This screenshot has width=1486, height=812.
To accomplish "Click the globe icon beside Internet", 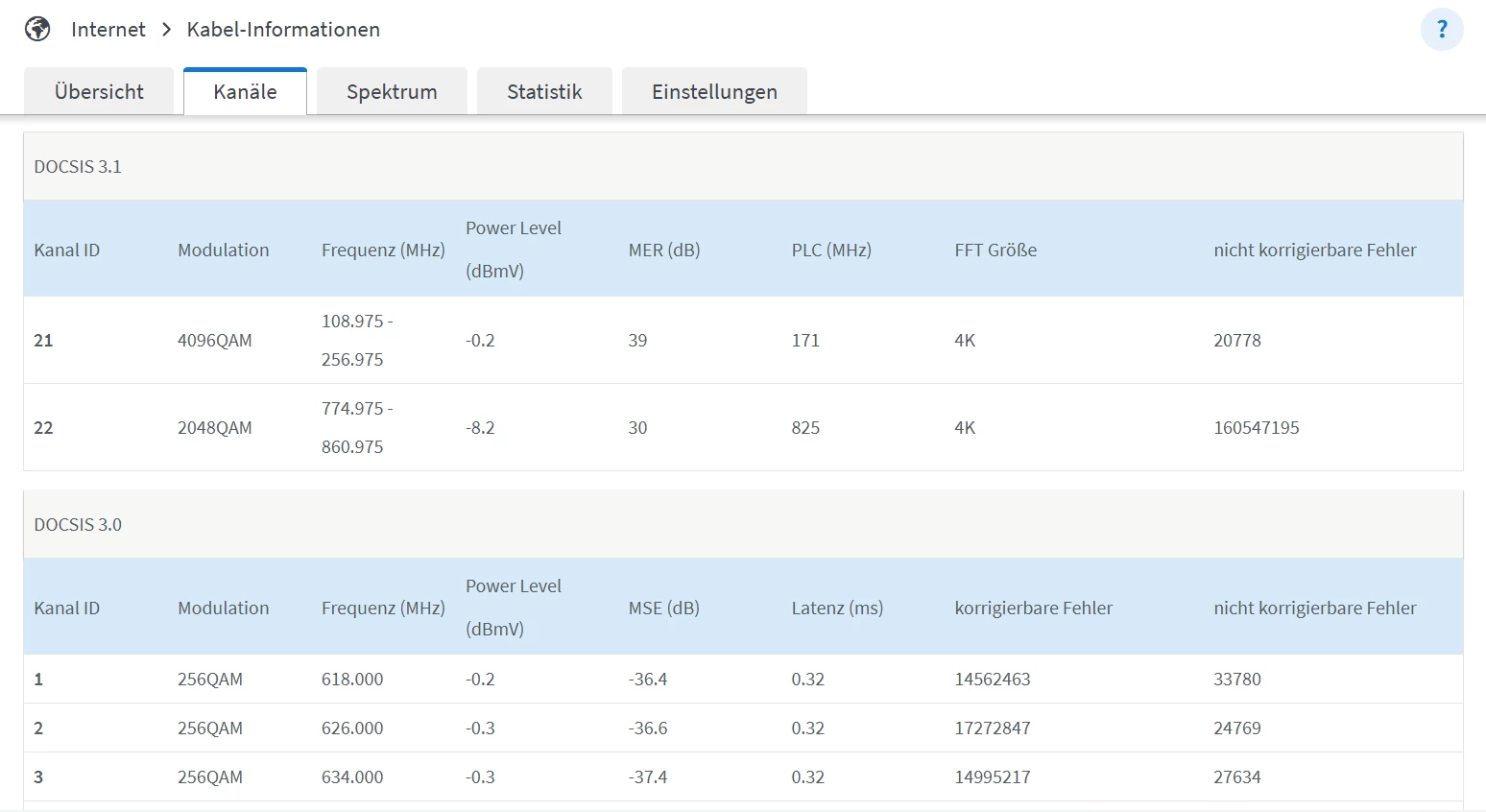I will (x=37, y=30).
